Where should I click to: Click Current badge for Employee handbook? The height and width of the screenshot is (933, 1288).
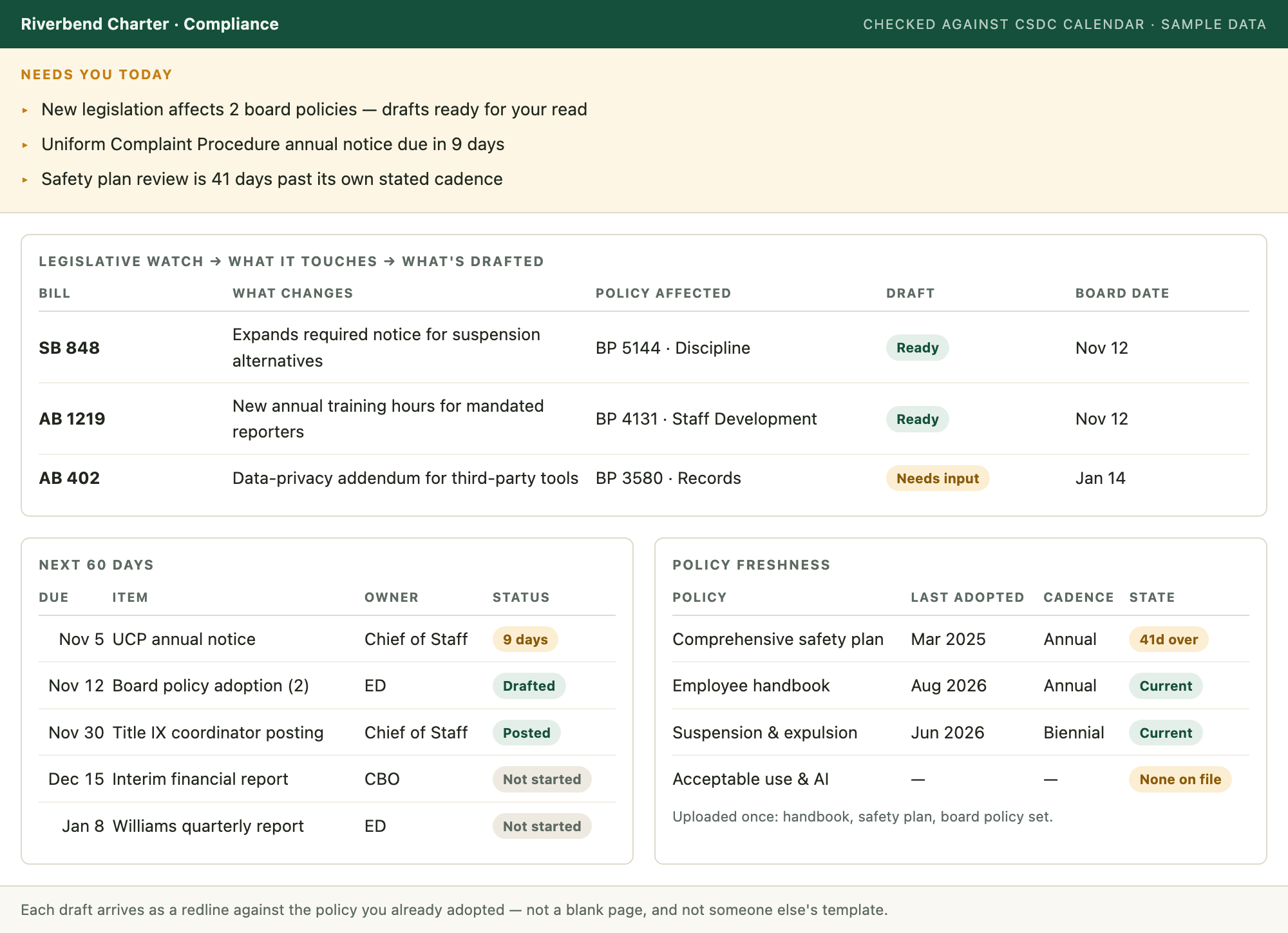(1166, 686)
